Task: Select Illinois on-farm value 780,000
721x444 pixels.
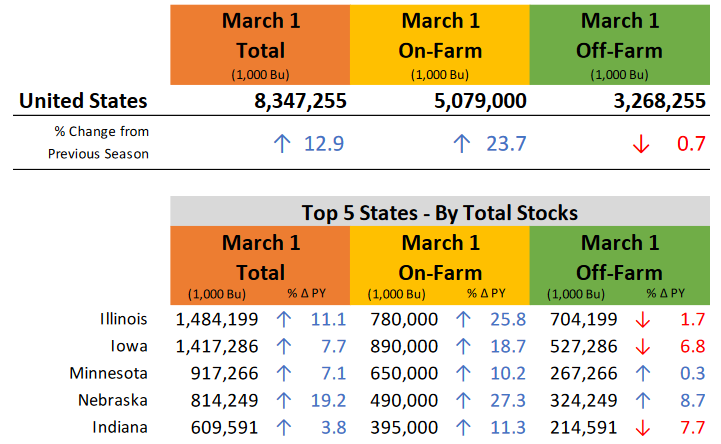Action: pos(404,319)
